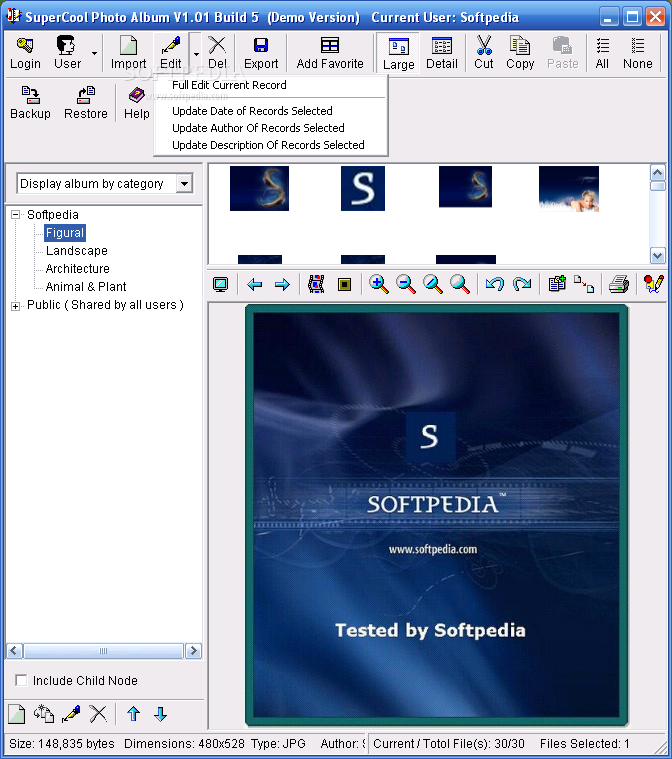This screenshot has height=759, width=672.
Task: Click the category tree horizontal scrollbar
Action: click(x=104, y=651)
